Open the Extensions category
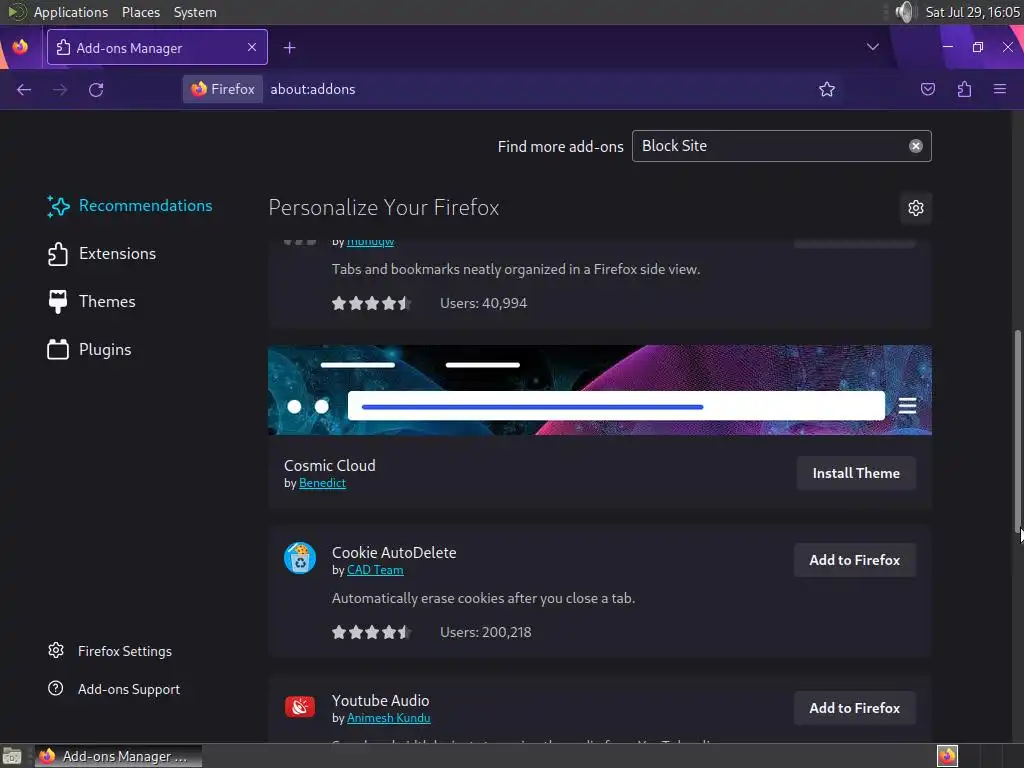This screenshot has height=768, width=1024. point(102,253)
